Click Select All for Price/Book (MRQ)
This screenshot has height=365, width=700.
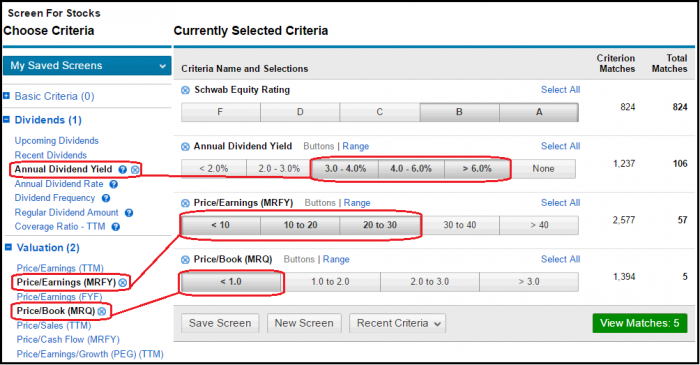coord(560,259)
